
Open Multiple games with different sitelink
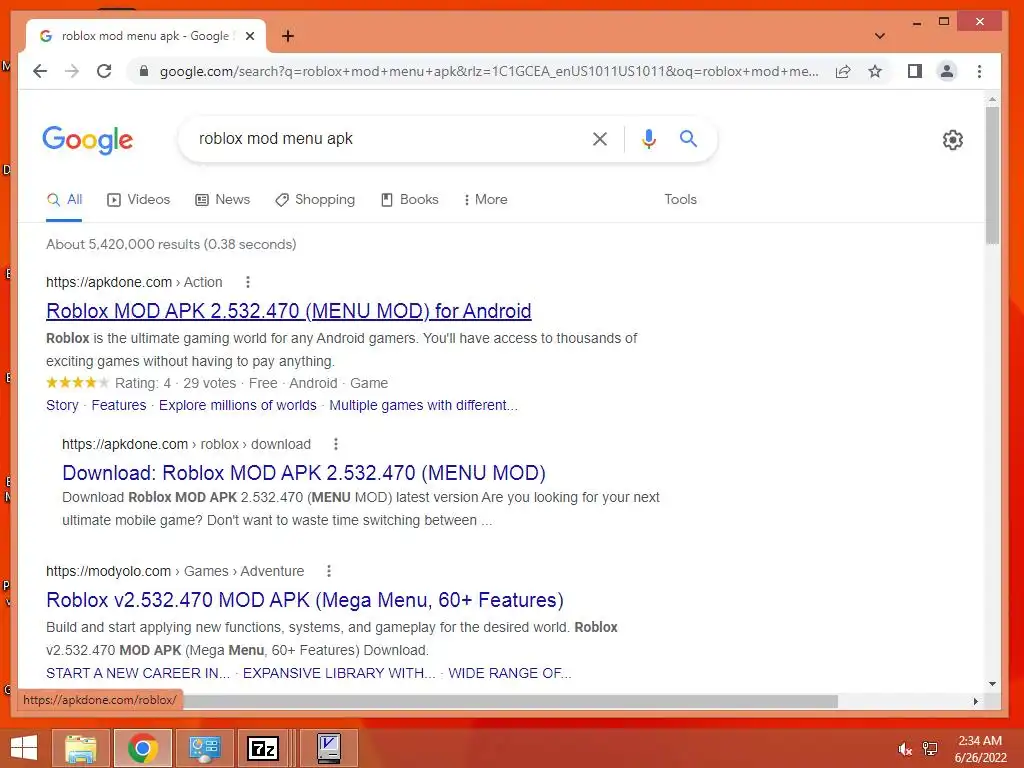[423, 406]
